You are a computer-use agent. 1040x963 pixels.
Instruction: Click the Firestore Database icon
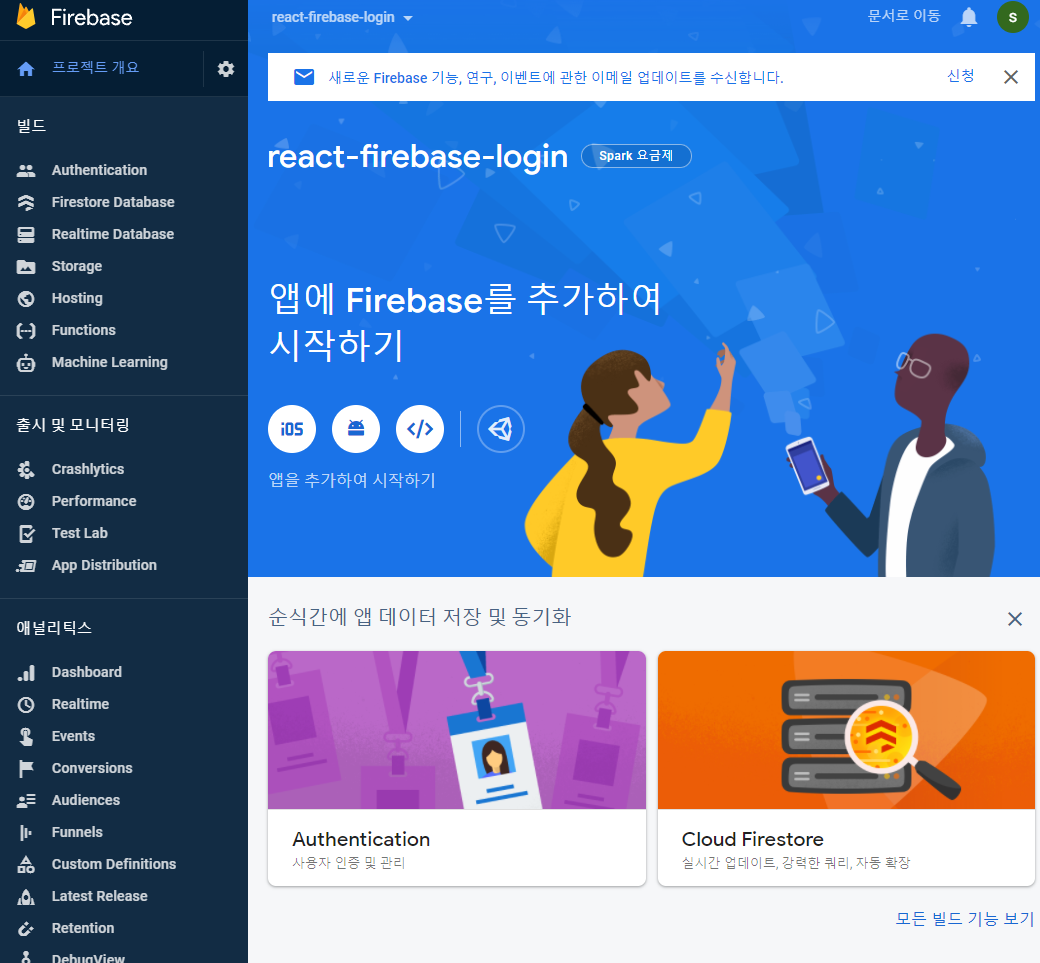coord(26,202)
